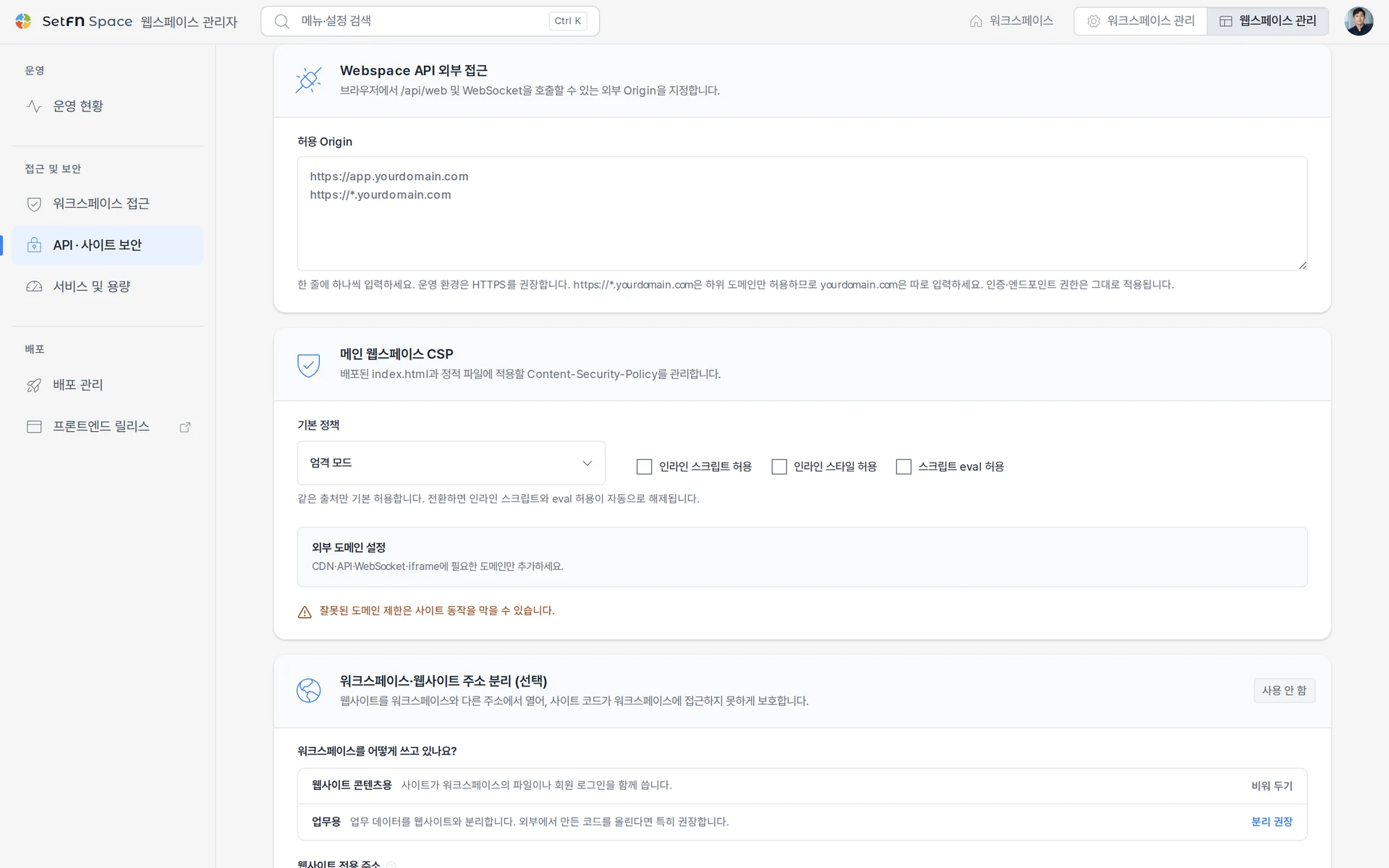Expand the 외부 도메인 설정 panel
Screen dimensions: 1389x868
pos(802,557)
